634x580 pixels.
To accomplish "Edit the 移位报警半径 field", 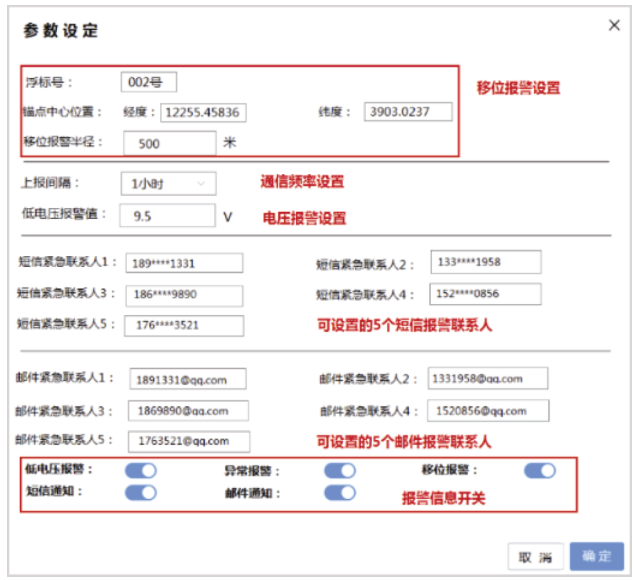I will tap(169, 143).
